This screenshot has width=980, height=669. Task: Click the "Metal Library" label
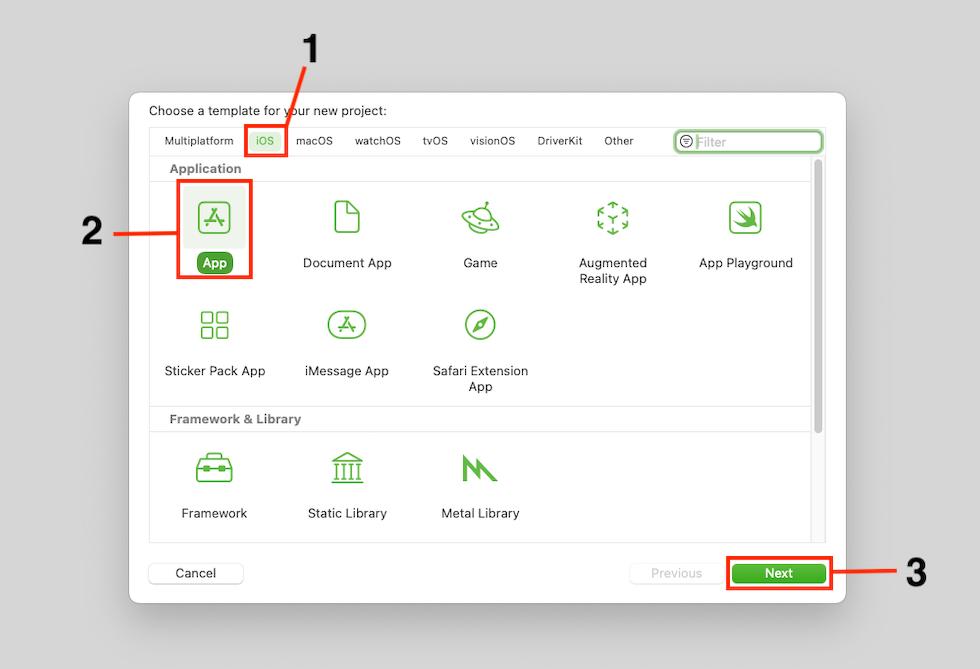point(480,513)
